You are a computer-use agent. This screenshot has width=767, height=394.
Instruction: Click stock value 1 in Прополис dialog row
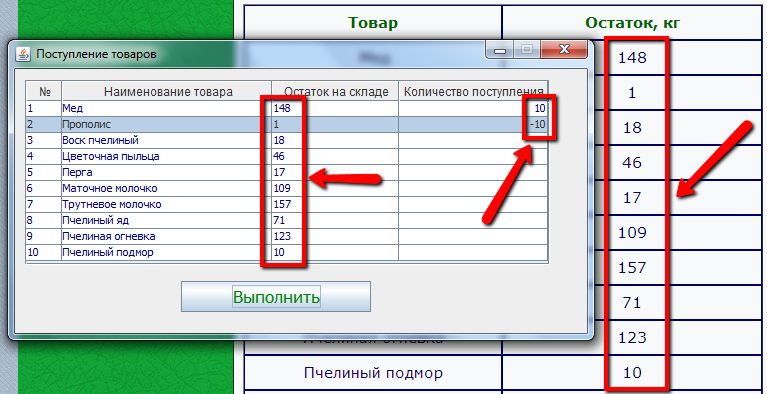(x=276, y=124)
